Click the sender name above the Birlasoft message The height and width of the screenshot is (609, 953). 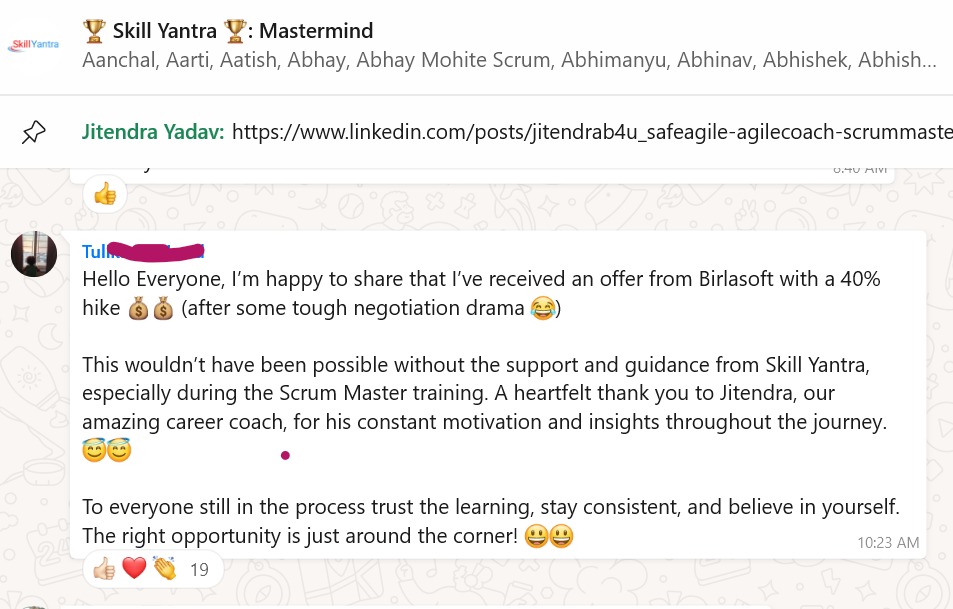[143, 251]
